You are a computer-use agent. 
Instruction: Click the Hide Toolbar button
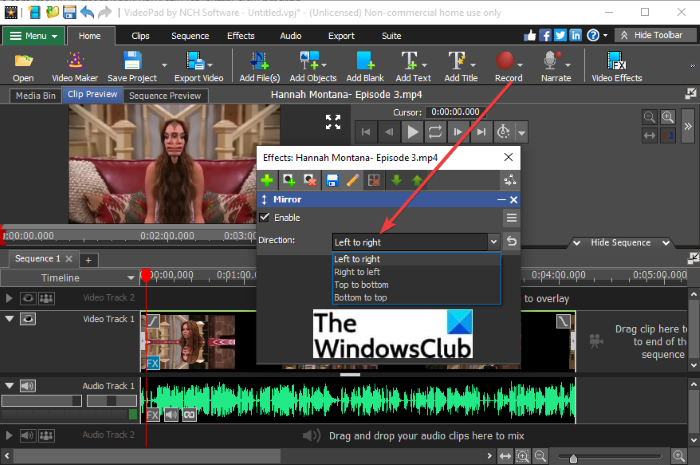[650, 35]
